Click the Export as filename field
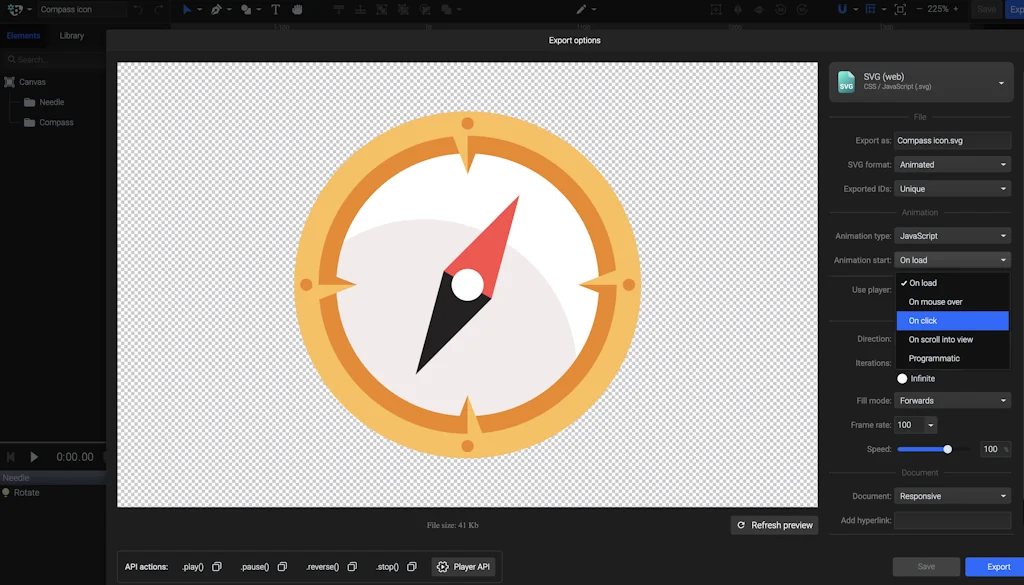 click(952, 141)
